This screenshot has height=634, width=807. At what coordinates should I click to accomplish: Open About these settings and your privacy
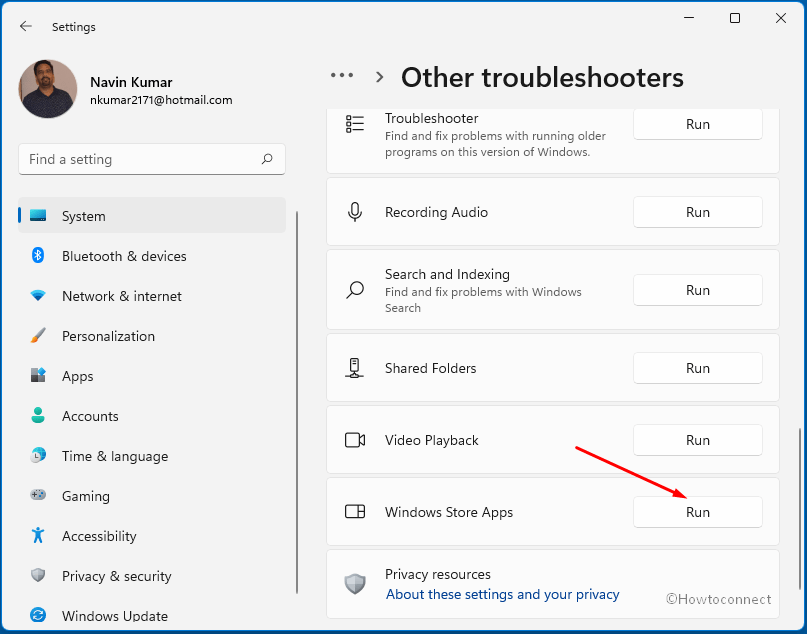click(503, 594)
